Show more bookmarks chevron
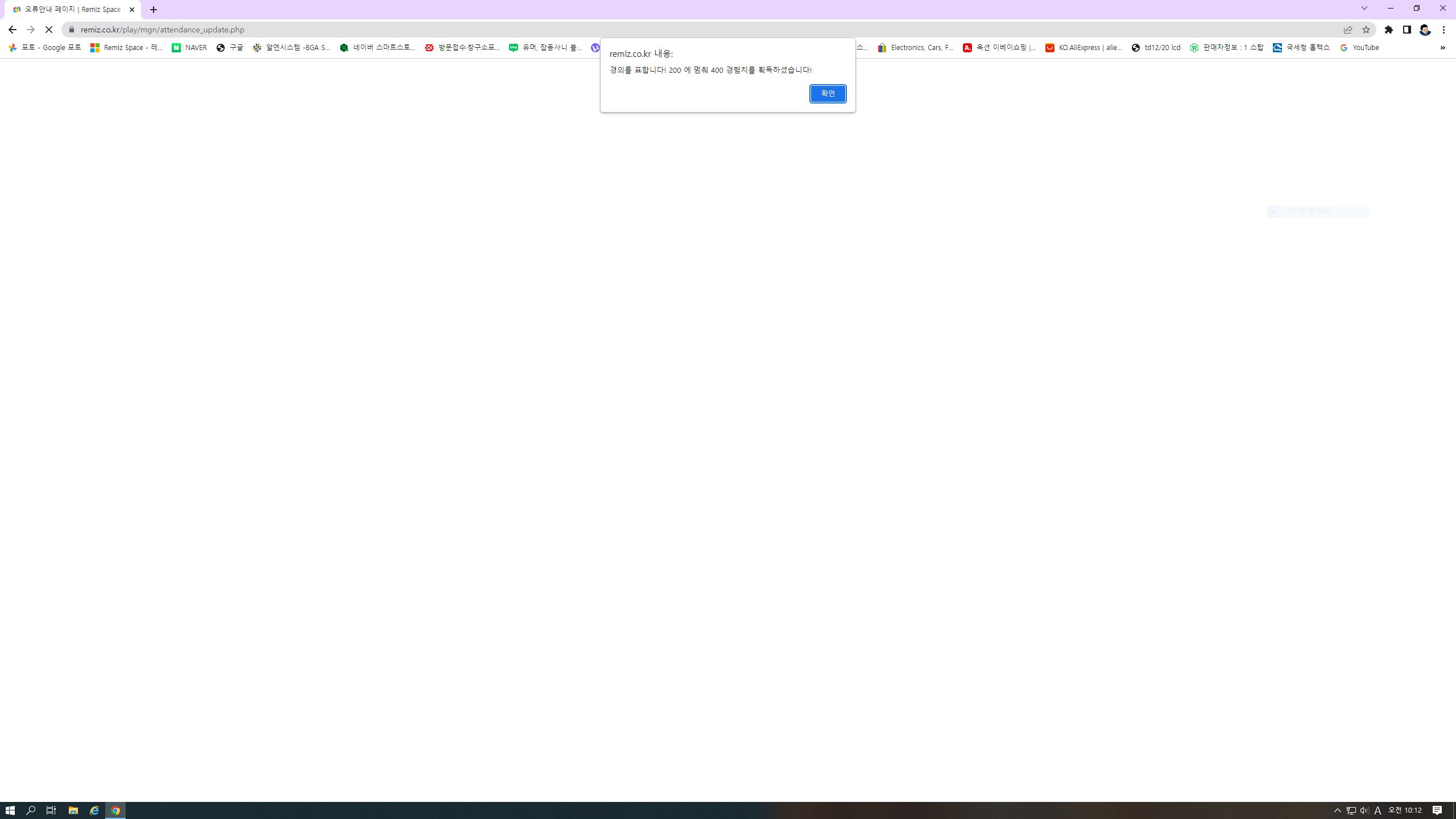Viewport: 1456px width, 819px height. pos(1442,48)
